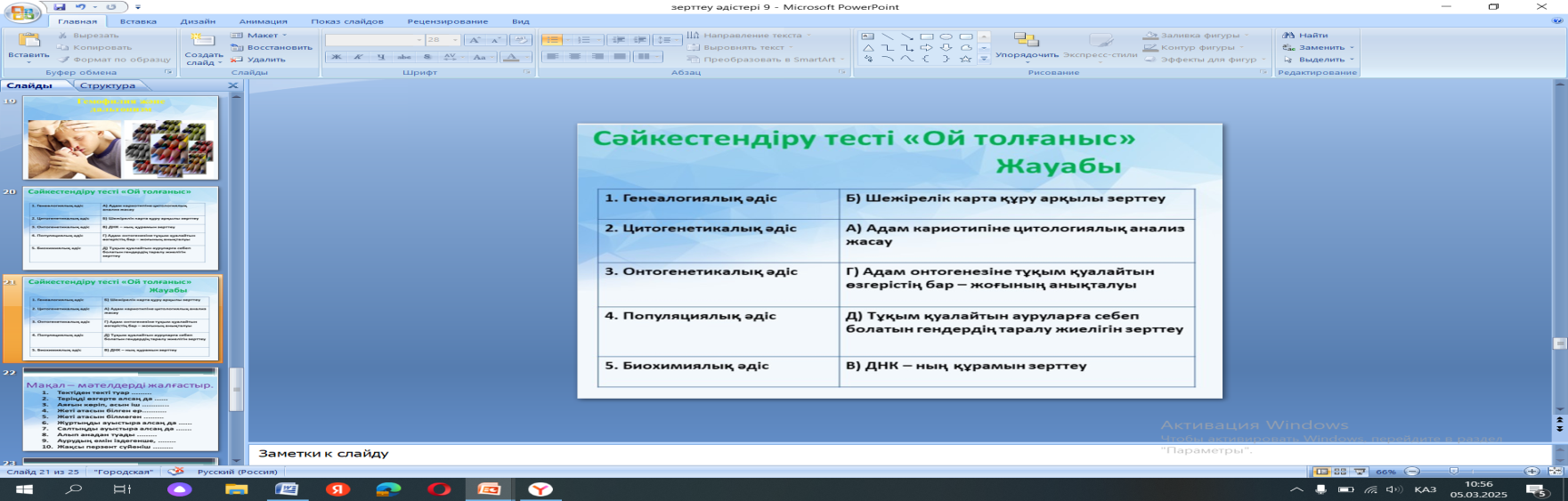Select slide 20 thumbnail in slides panel
1568x501 pixels.
point(120,228)
